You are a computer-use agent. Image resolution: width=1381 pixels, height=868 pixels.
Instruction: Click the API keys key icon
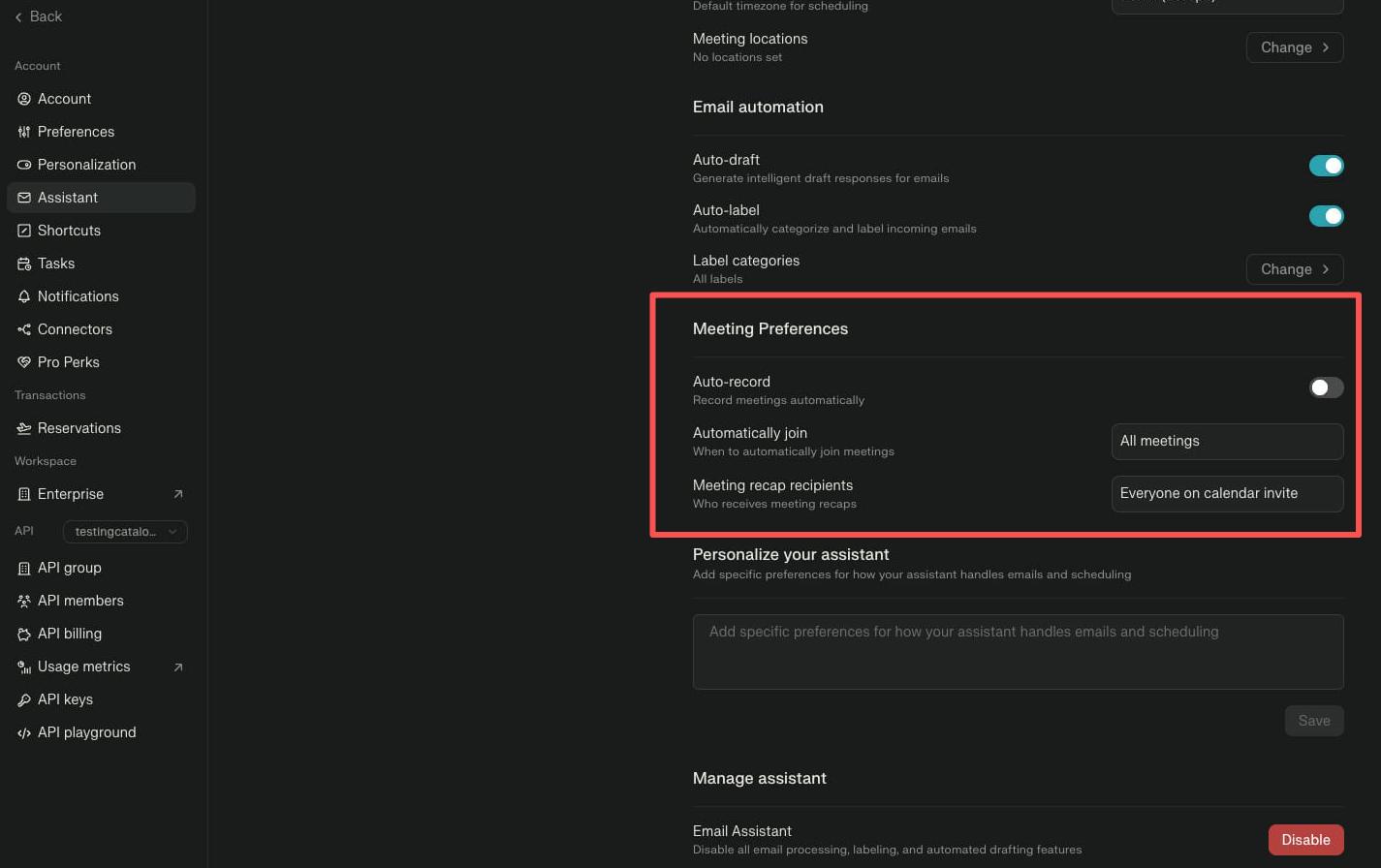24,699
